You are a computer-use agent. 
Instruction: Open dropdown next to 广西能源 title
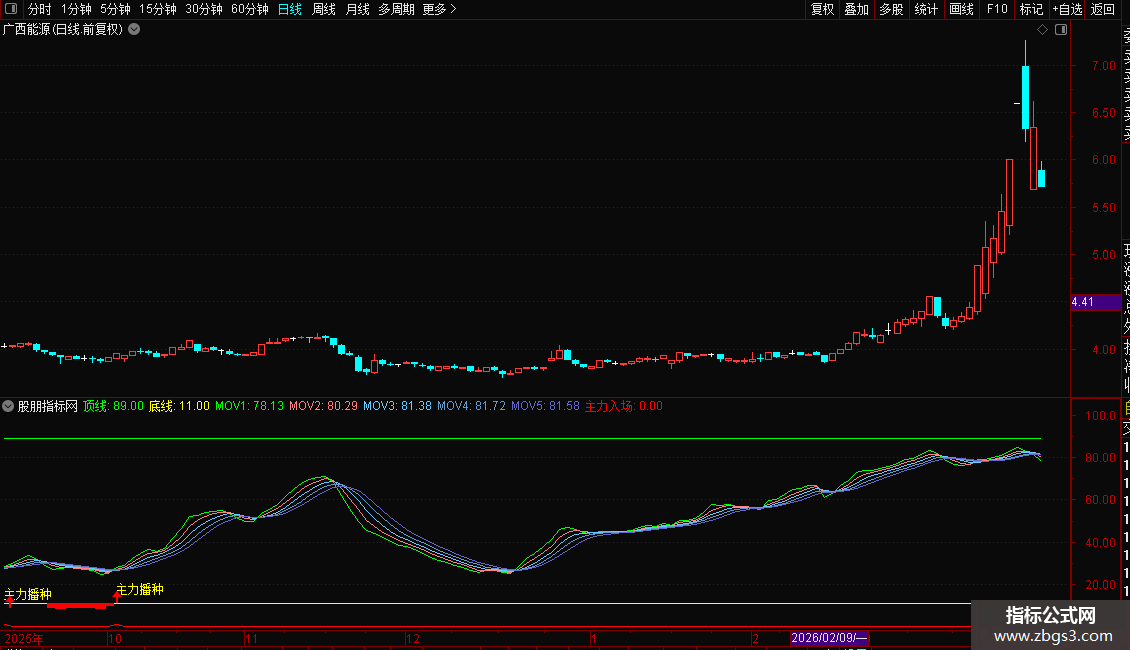pyautogui.click(x=134, y=30)
